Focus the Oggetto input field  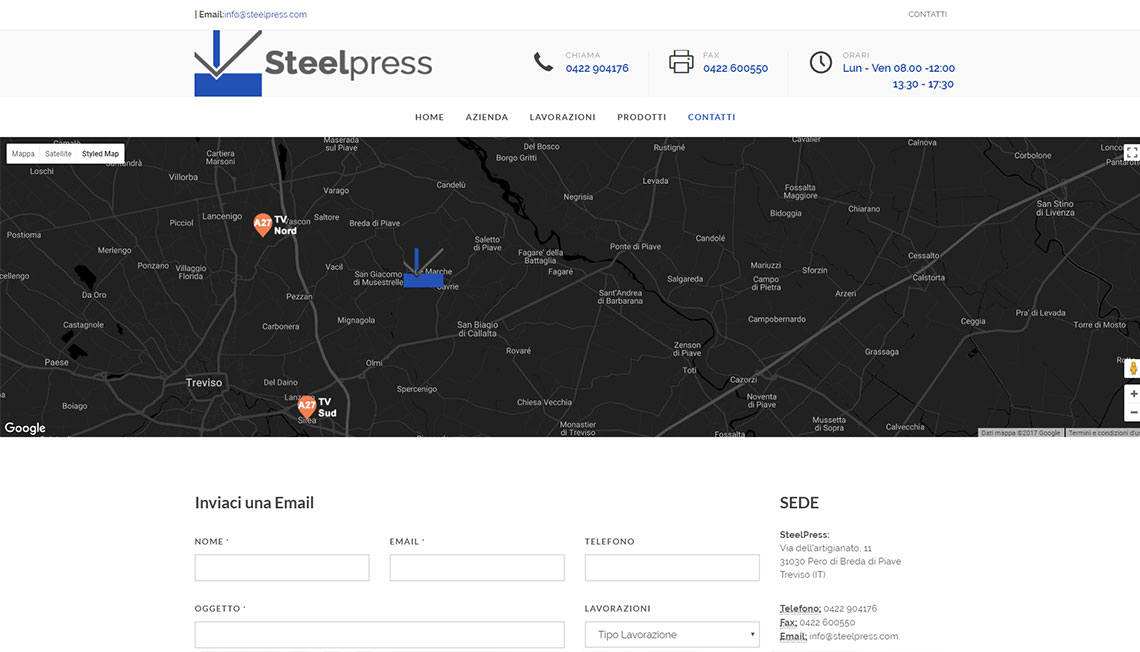tap(380, 635)
